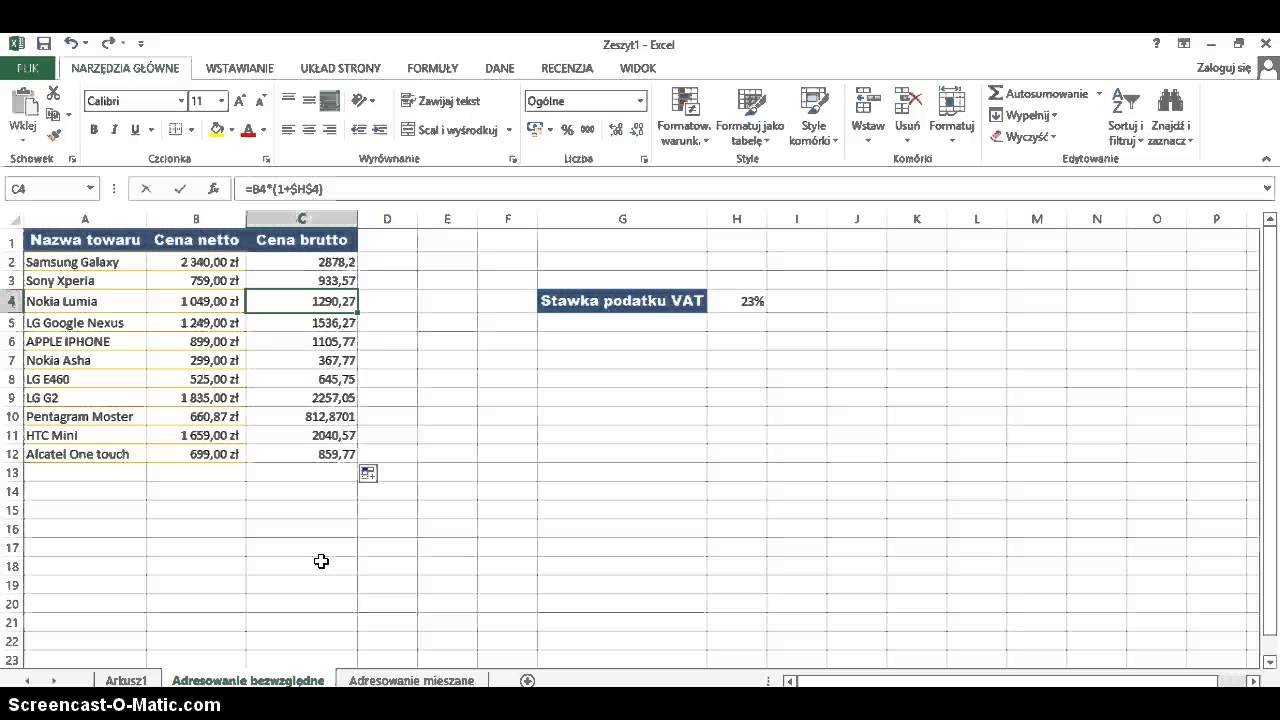Open the font name Calibri dropdown
The width and height of the screenshot is (1280, 720).
click(x=181, y=101)
